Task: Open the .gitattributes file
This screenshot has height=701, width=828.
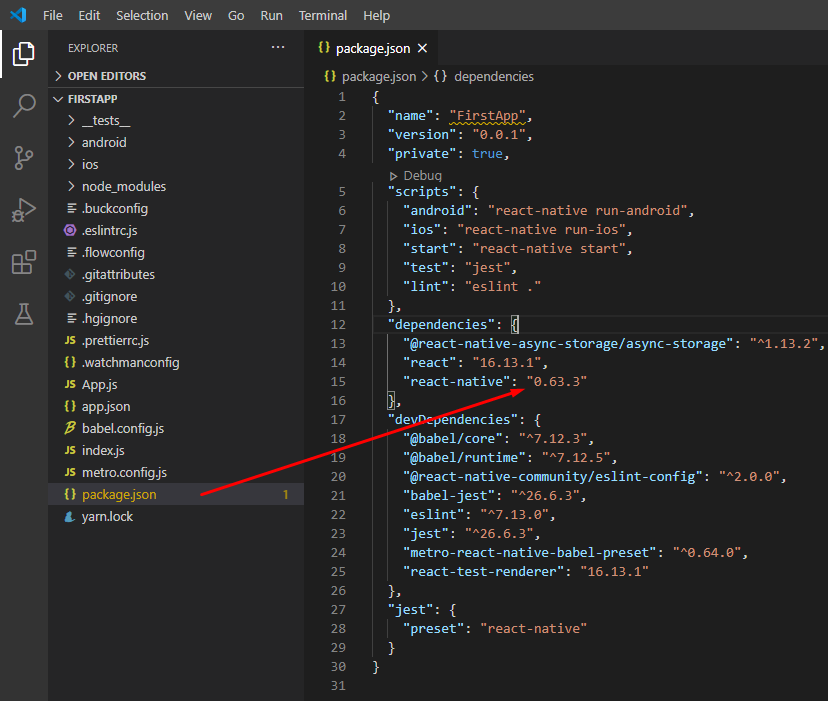Action: [x=176, y=275]
